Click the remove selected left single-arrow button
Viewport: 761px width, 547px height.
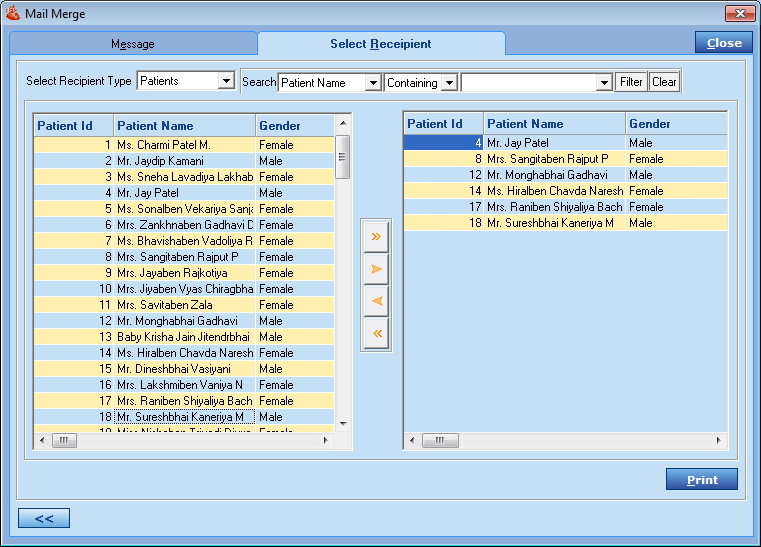click(376, 301)
